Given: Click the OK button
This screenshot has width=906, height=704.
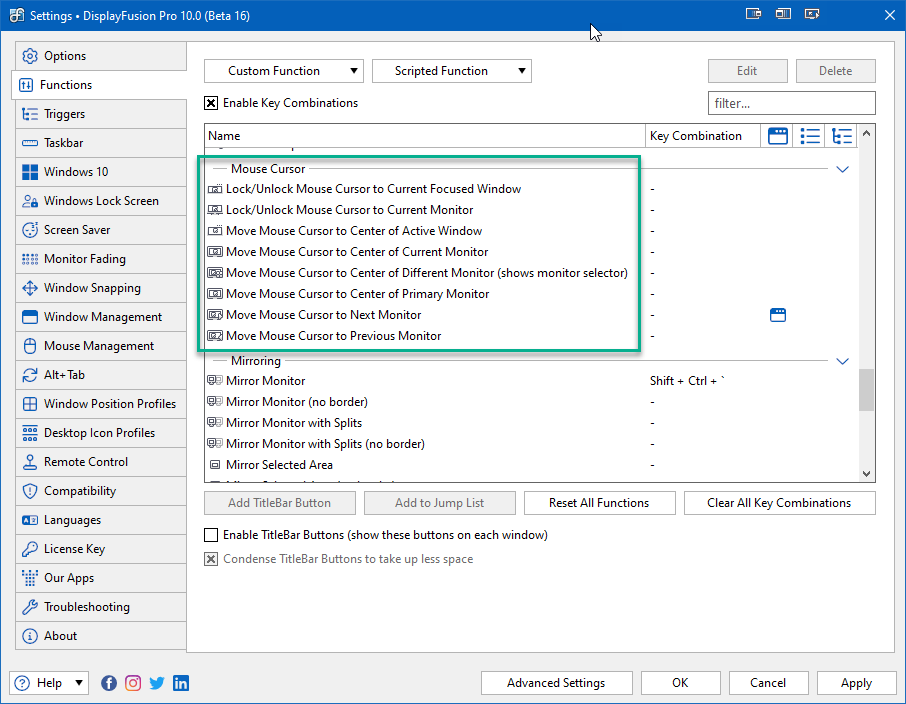Looking at the screenshot, I should click(680, 683).
